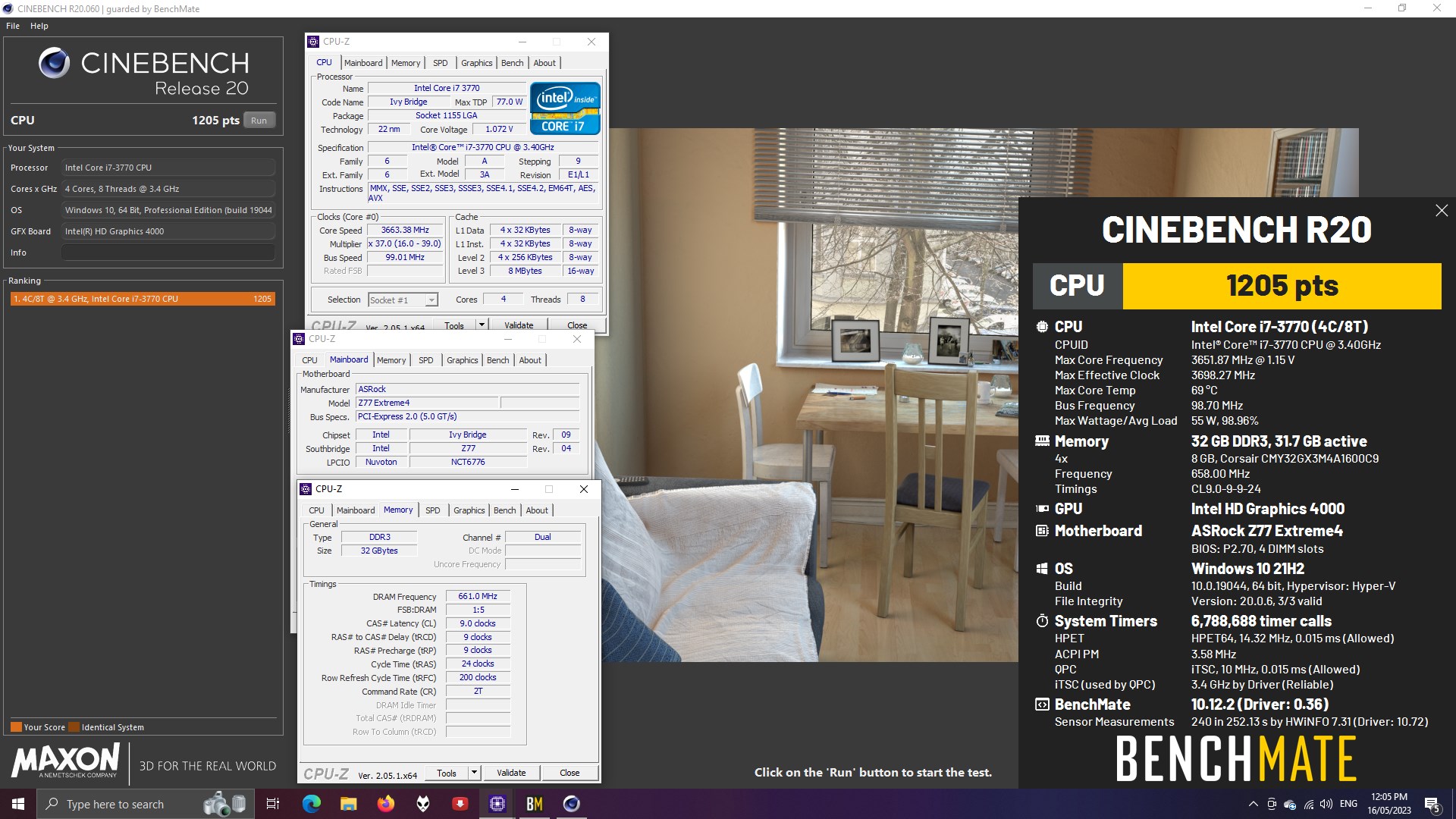Open Graphics tab in top CPU-Z window

point(477,63)
